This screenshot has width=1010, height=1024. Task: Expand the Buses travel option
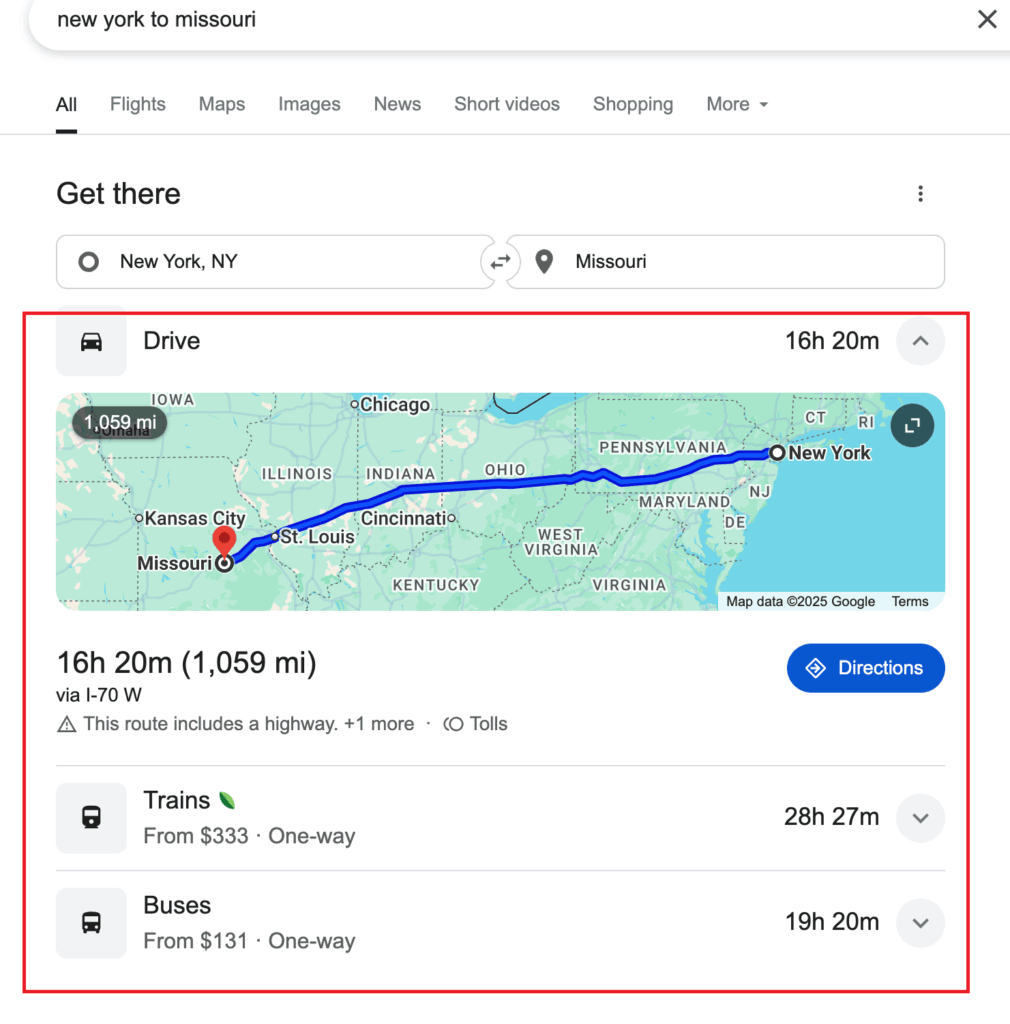pos(920,923)
